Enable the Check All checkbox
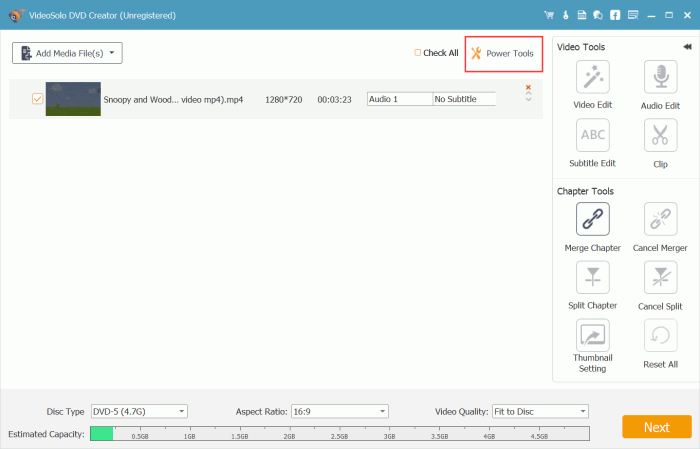Screen dimensions: 700x449 pyautogui.click(x=417, y=53)
